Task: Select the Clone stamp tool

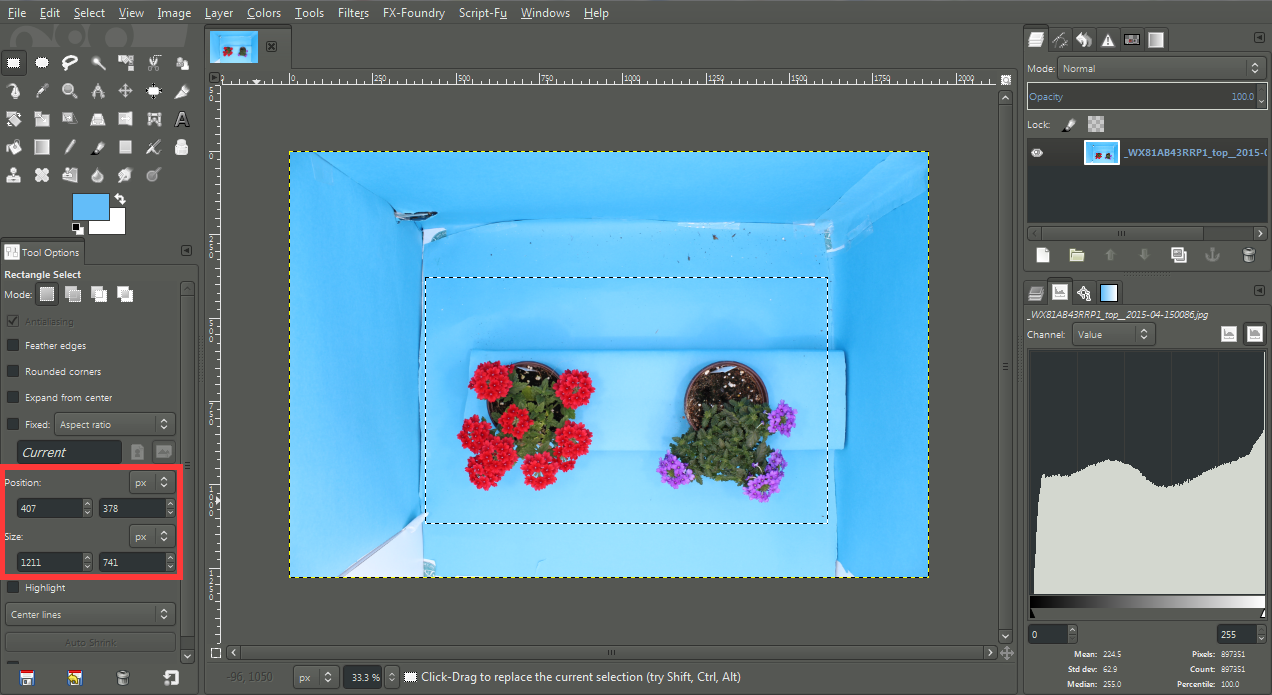Action: pyautogui.click(x=14, y=175)
